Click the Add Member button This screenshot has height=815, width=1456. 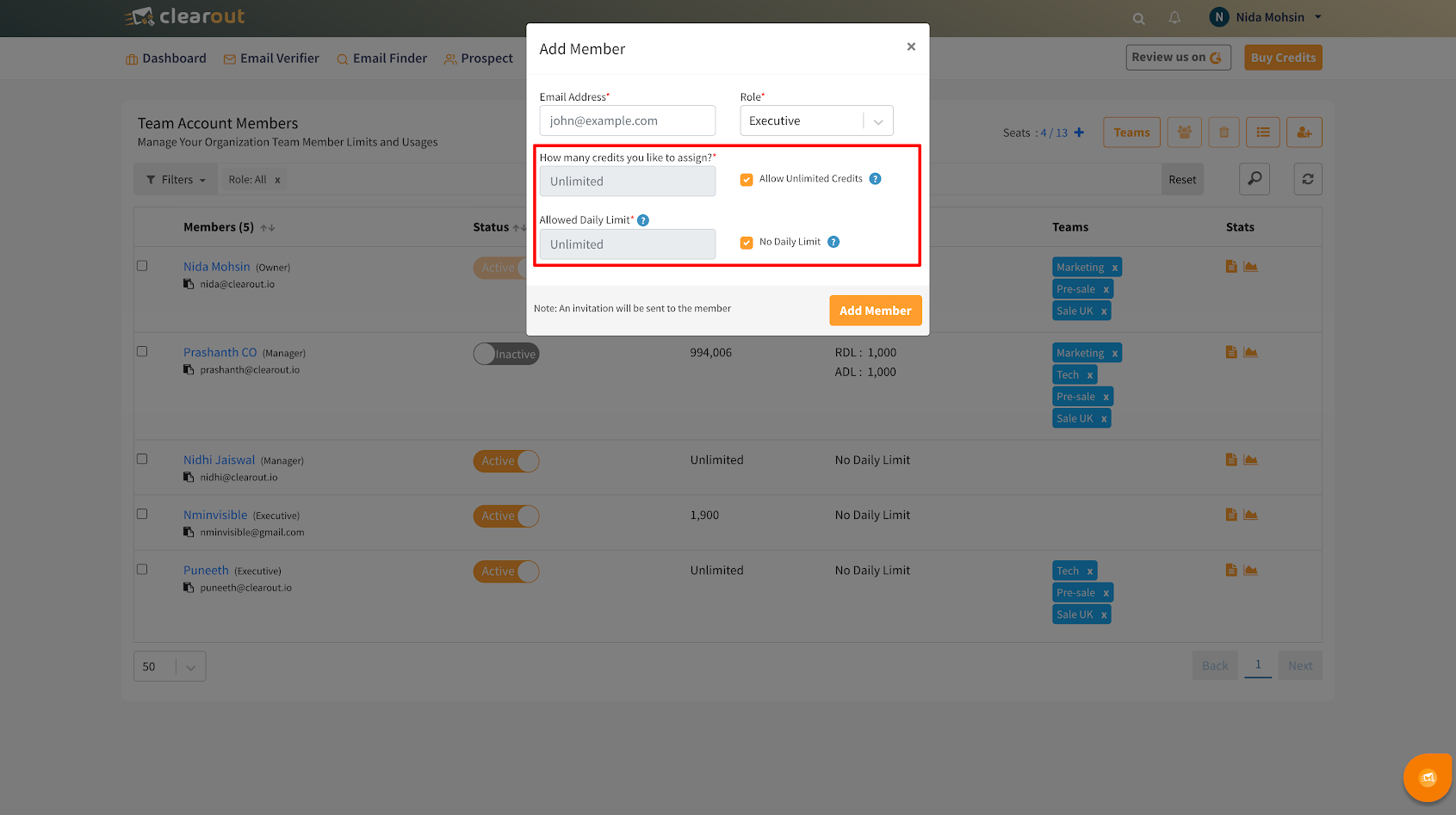click(x=875, y=310)
